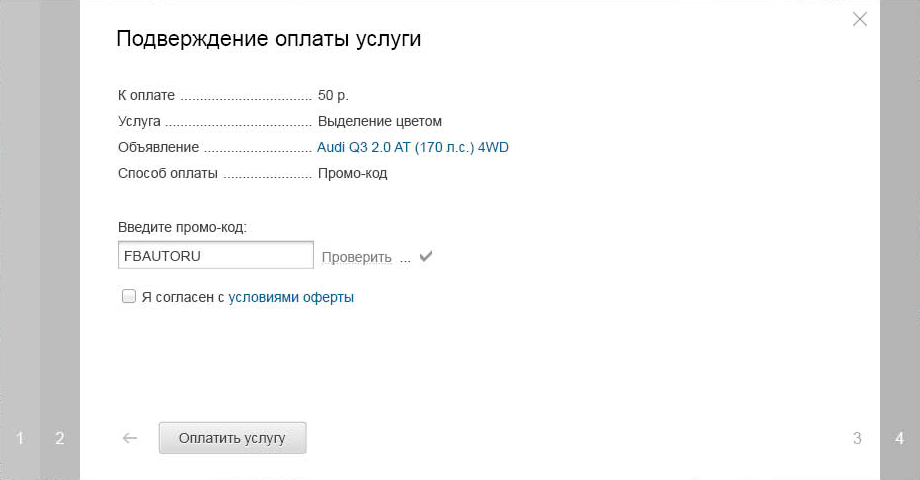This screenshot has height=480, width=920.
Task: Click the Подверждение оплаты услуги heading
Action: tap(269, 39)
